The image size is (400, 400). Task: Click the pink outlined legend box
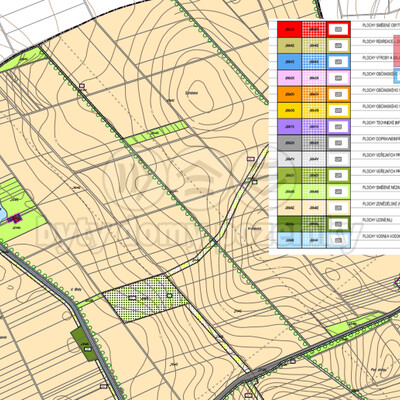[338, 78]
